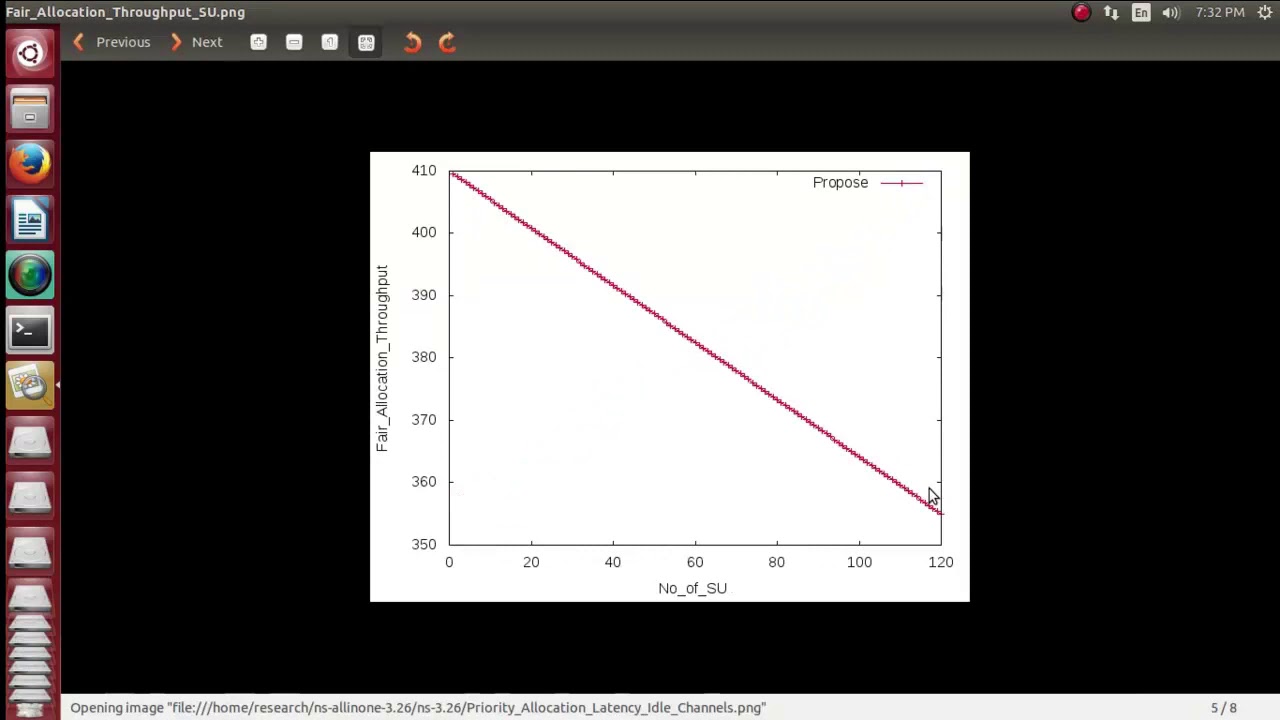Click the Fair_Allocation_Throughput_SU.png window title

[125, 12]
